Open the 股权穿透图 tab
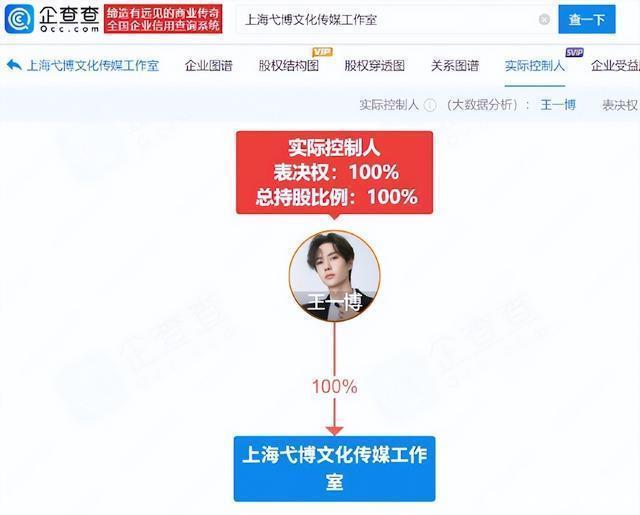The height and width of the screenshot is (515, 640). tap(375, 66)
